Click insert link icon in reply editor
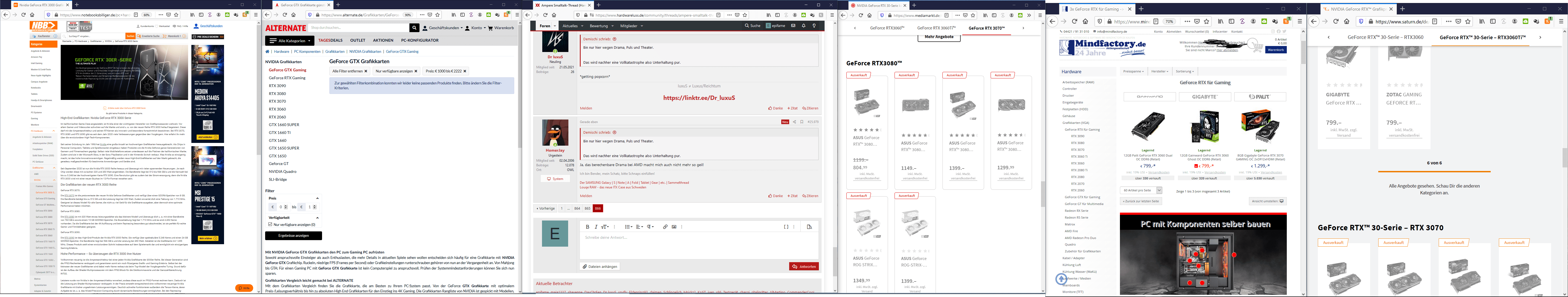The height and width of the screenshot is (297, 1568). tap(665, 226)
